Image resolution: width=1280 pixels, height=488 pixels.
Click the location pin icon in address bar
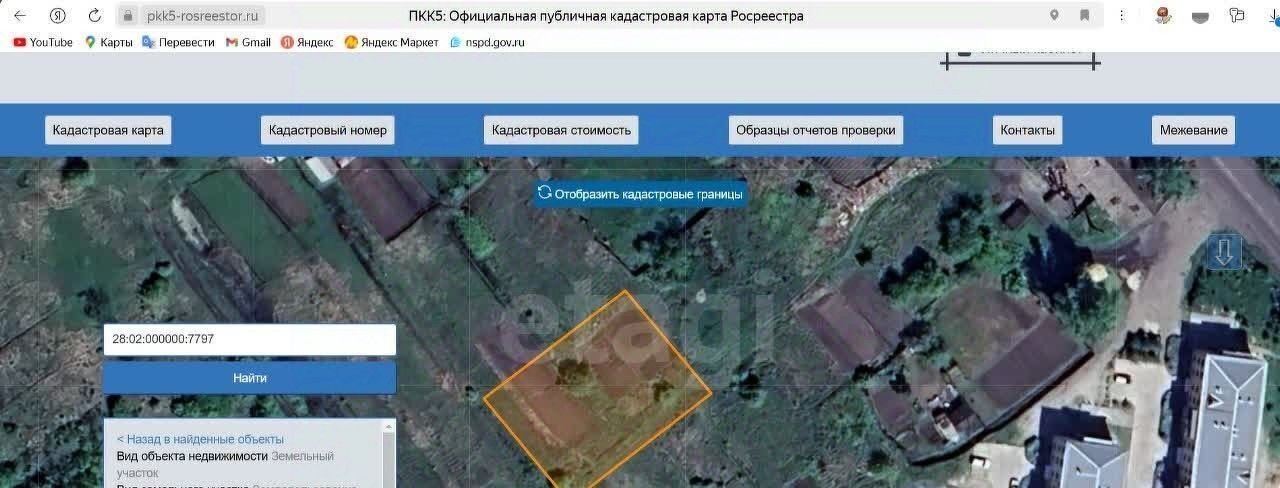[1054, 16]
